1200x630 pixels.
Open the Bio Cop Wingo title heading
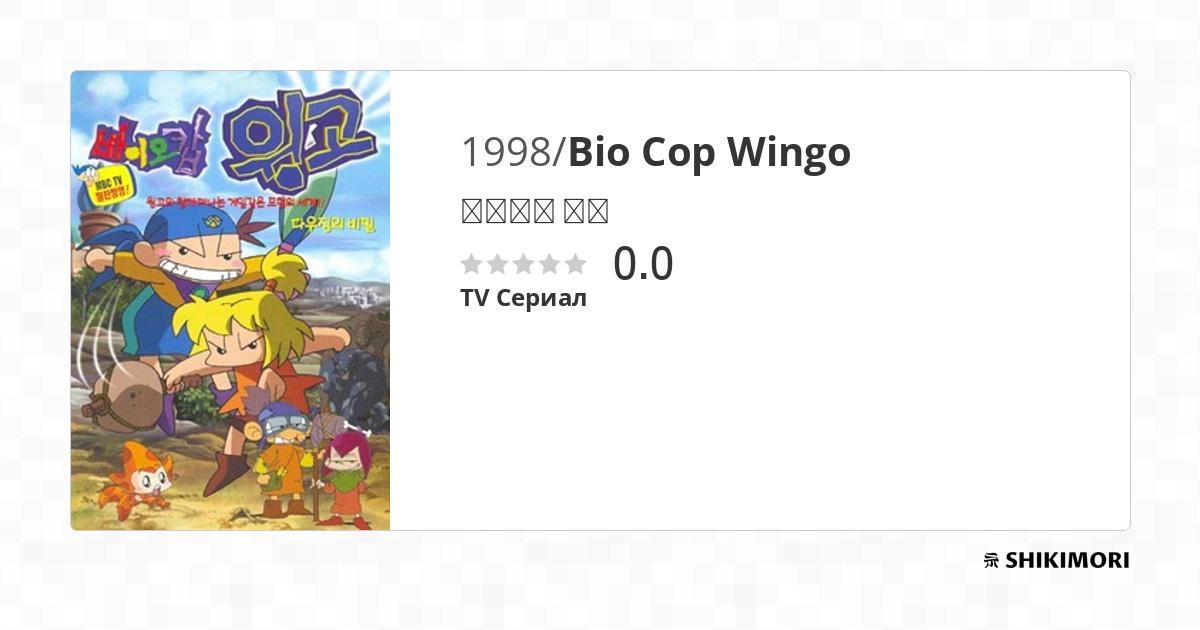point(708,152)
